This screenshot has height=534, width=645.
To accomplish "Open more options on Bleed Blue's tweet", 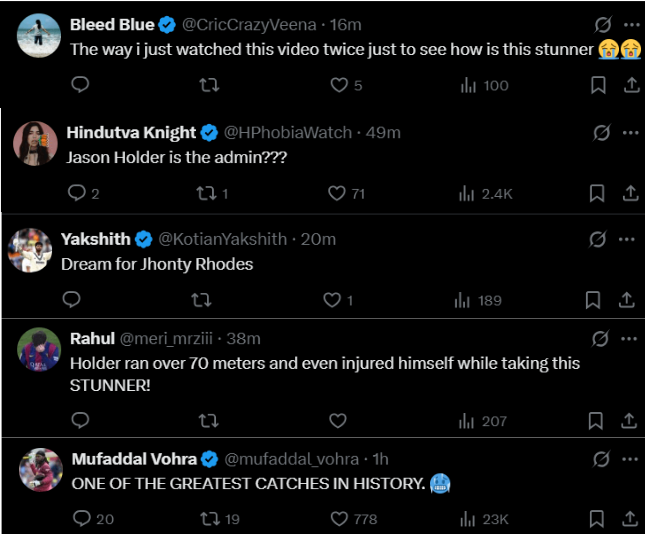I will [631, 24].
